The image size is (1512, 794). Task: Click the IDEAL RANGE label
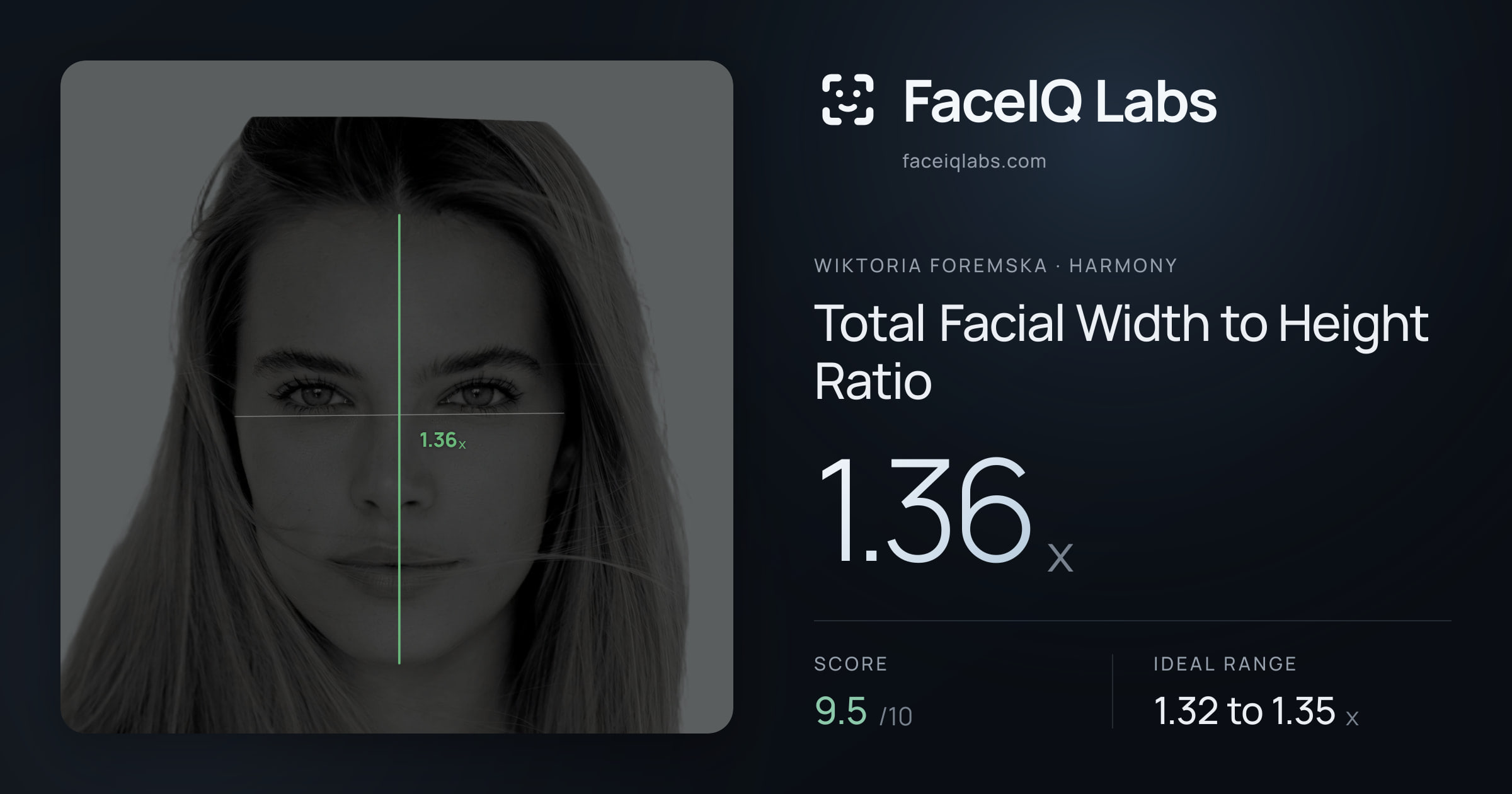pyautogui.click(x=1225, y=664)
